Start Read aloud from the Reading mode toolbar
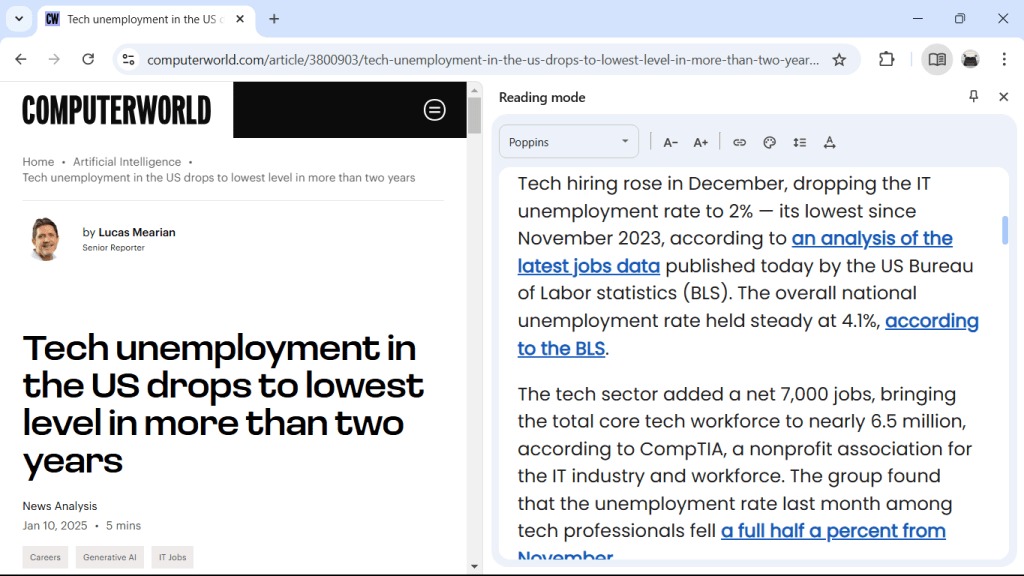 [x=830, y=142]
